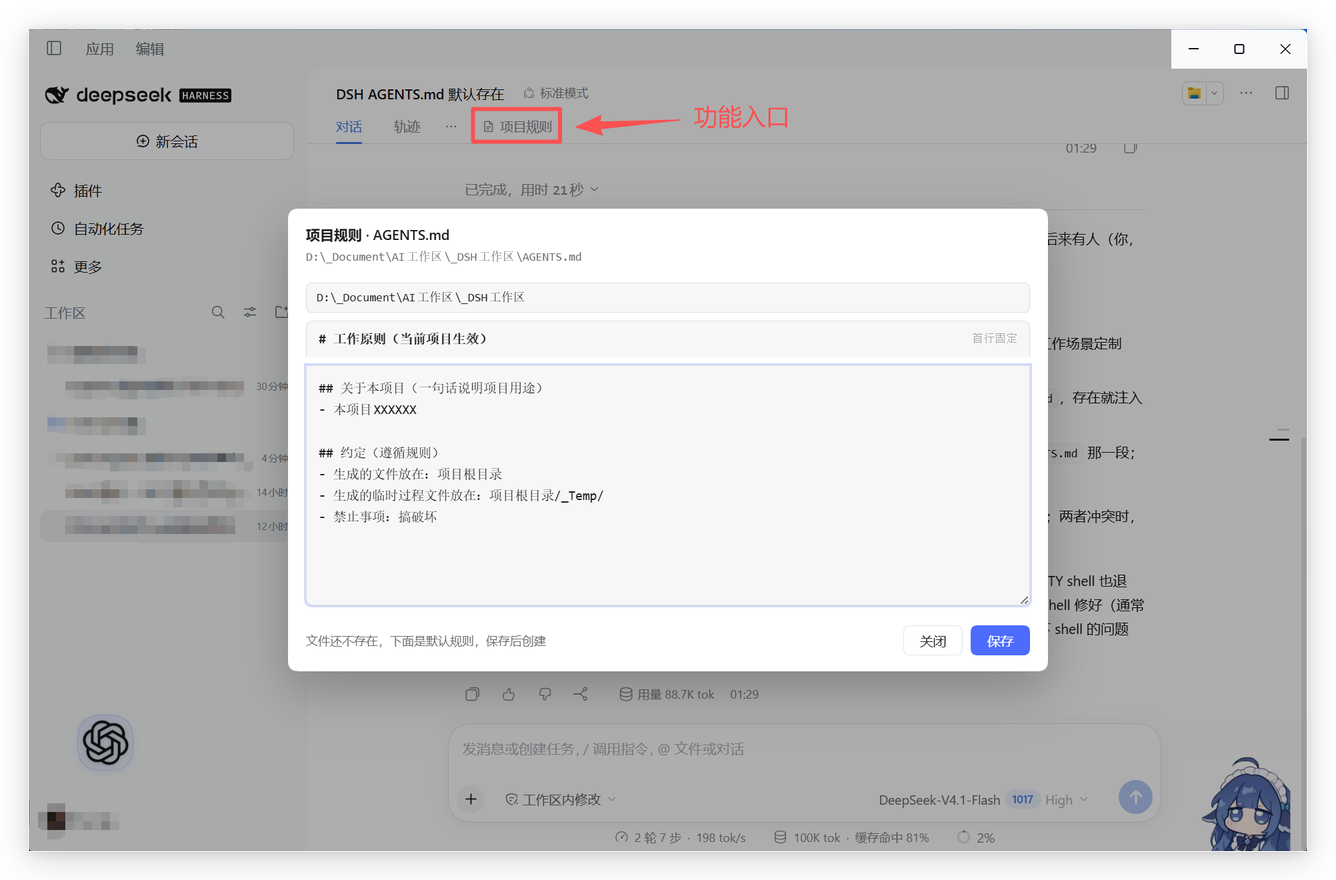Copy the reply with copy icon

pos(473,694)
